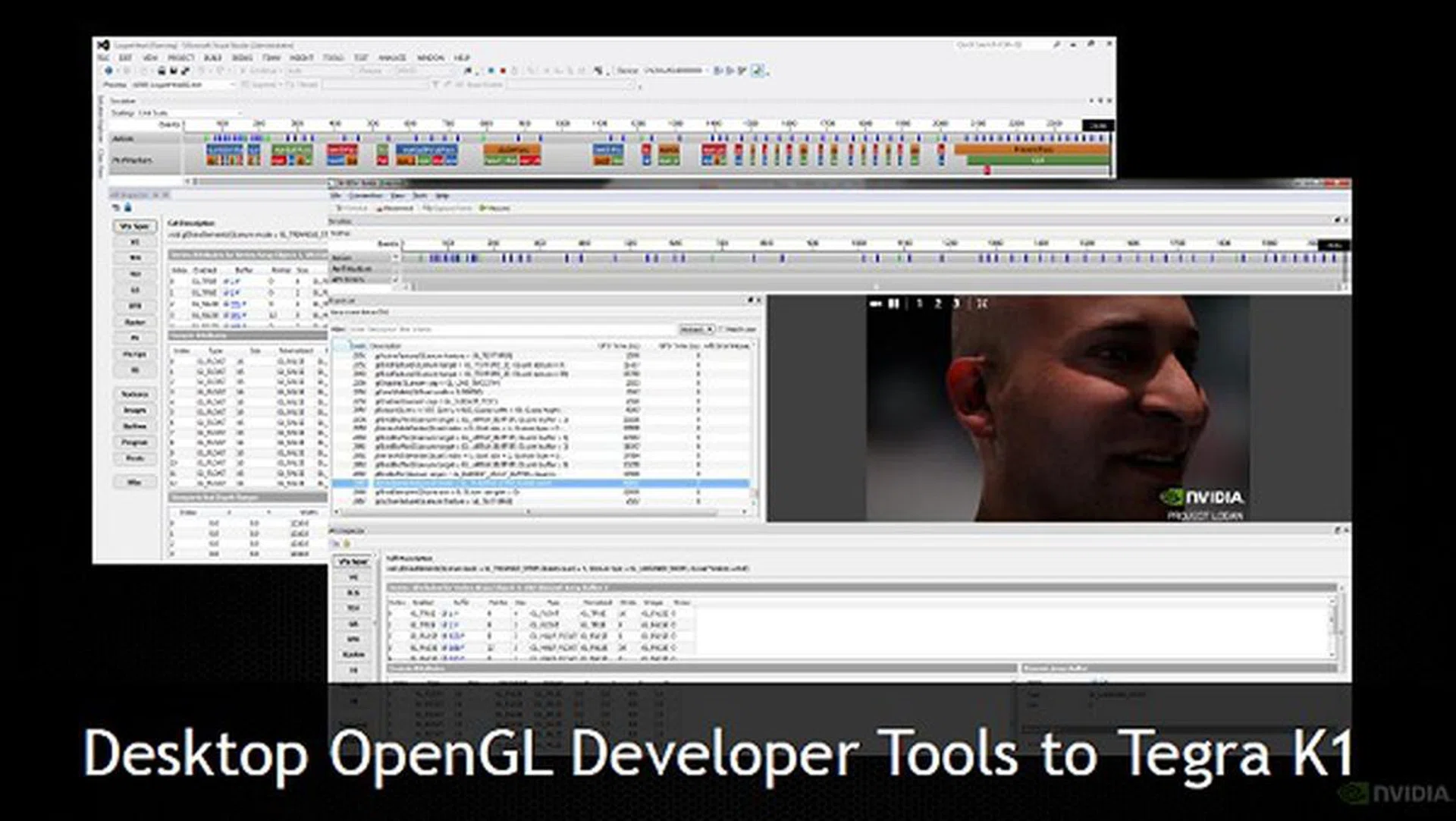
Task: Pause the frame in the viewer overlay
Action: pyautogui.click(x=894, y=304)
